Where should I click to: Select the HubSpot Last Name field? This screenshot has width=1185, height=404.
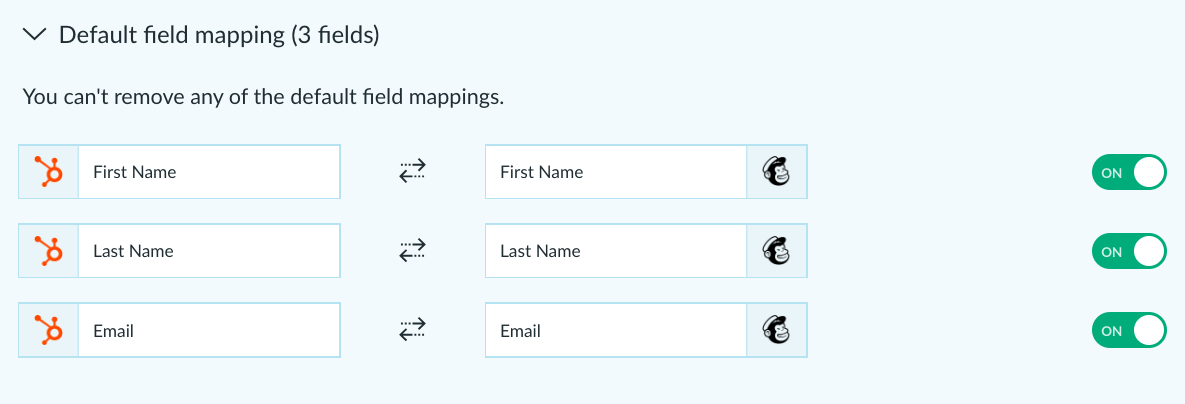pos(209,251)
